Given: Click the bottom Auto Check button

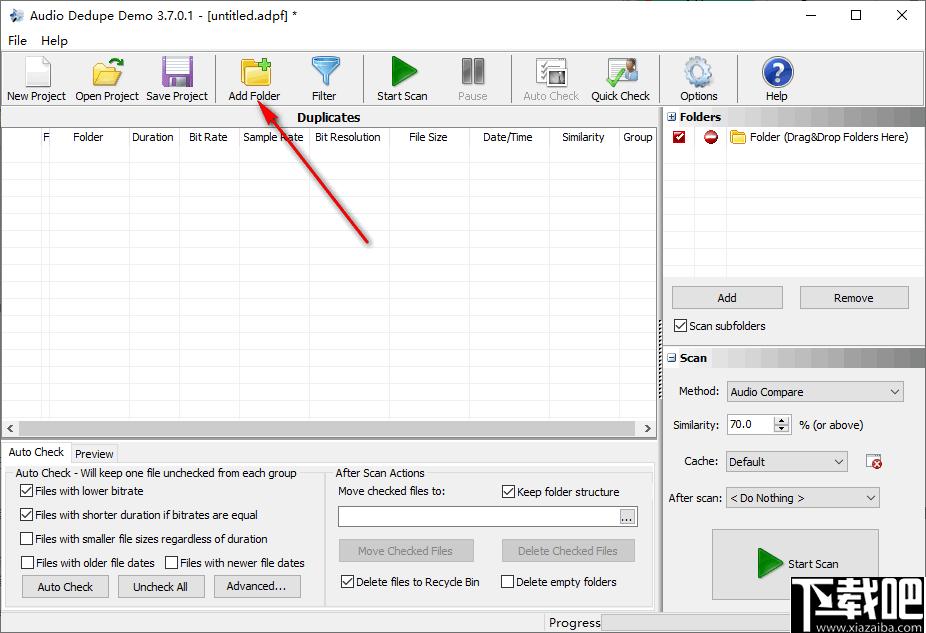Looking at the screenshot, I should (66, 586).
